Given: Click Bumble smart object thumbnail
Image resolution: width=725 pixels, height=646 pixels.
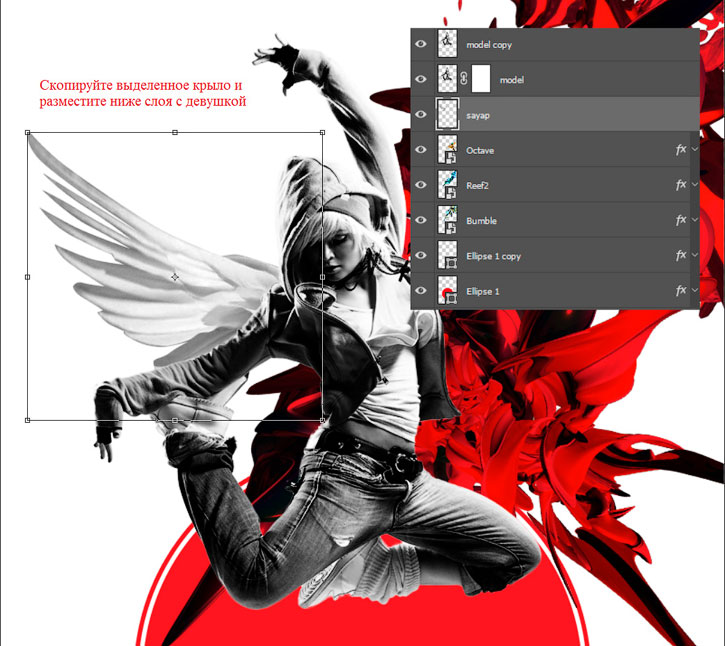Looking at the screenshot, I should (447, 220).
